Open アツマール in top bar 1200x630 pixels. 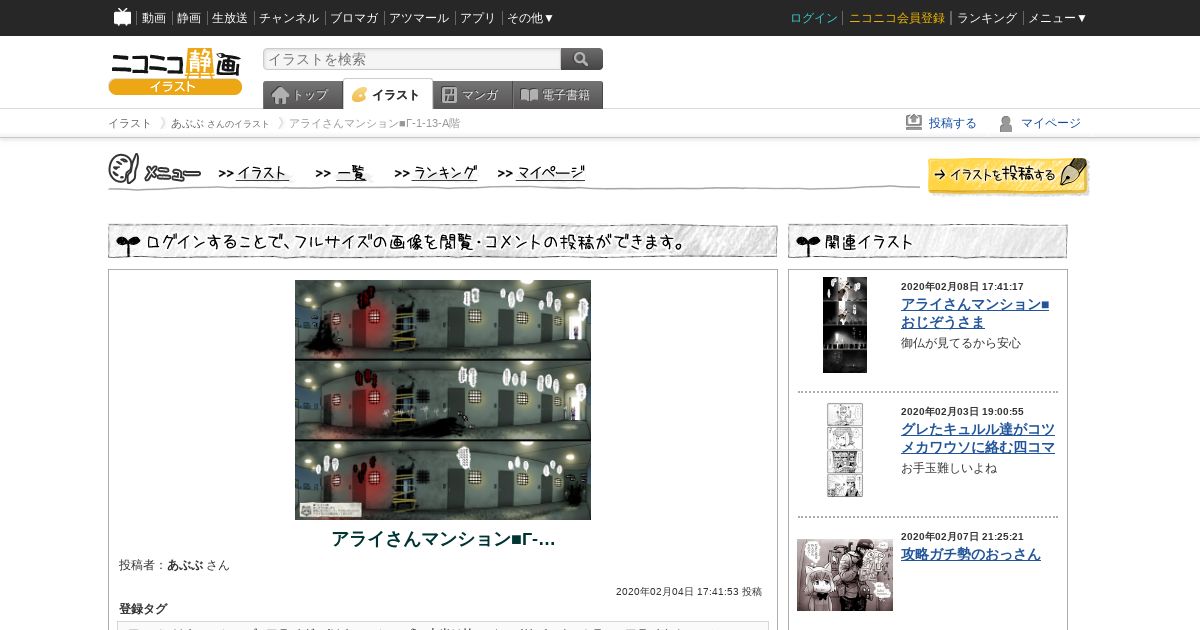click(x=419, y=18)
